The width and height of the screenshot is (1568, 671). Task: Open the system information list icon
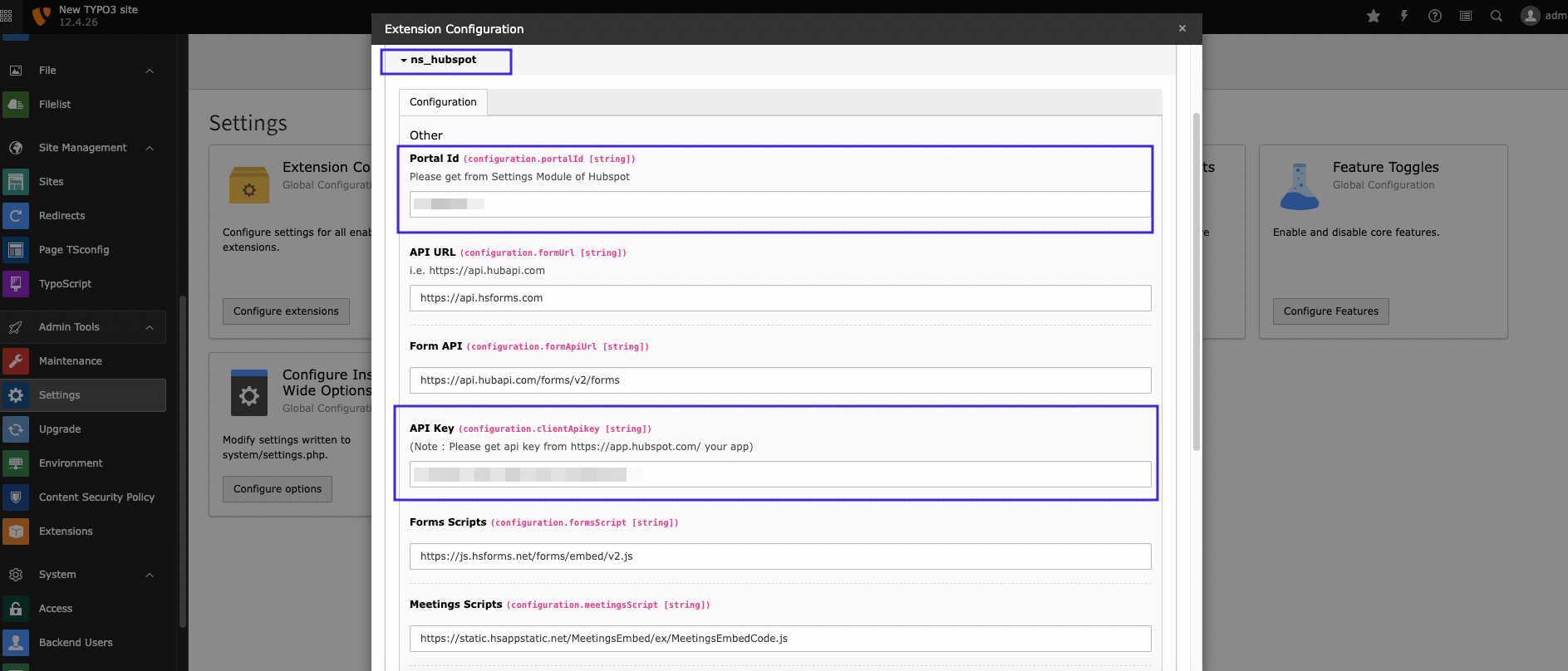1466,16
